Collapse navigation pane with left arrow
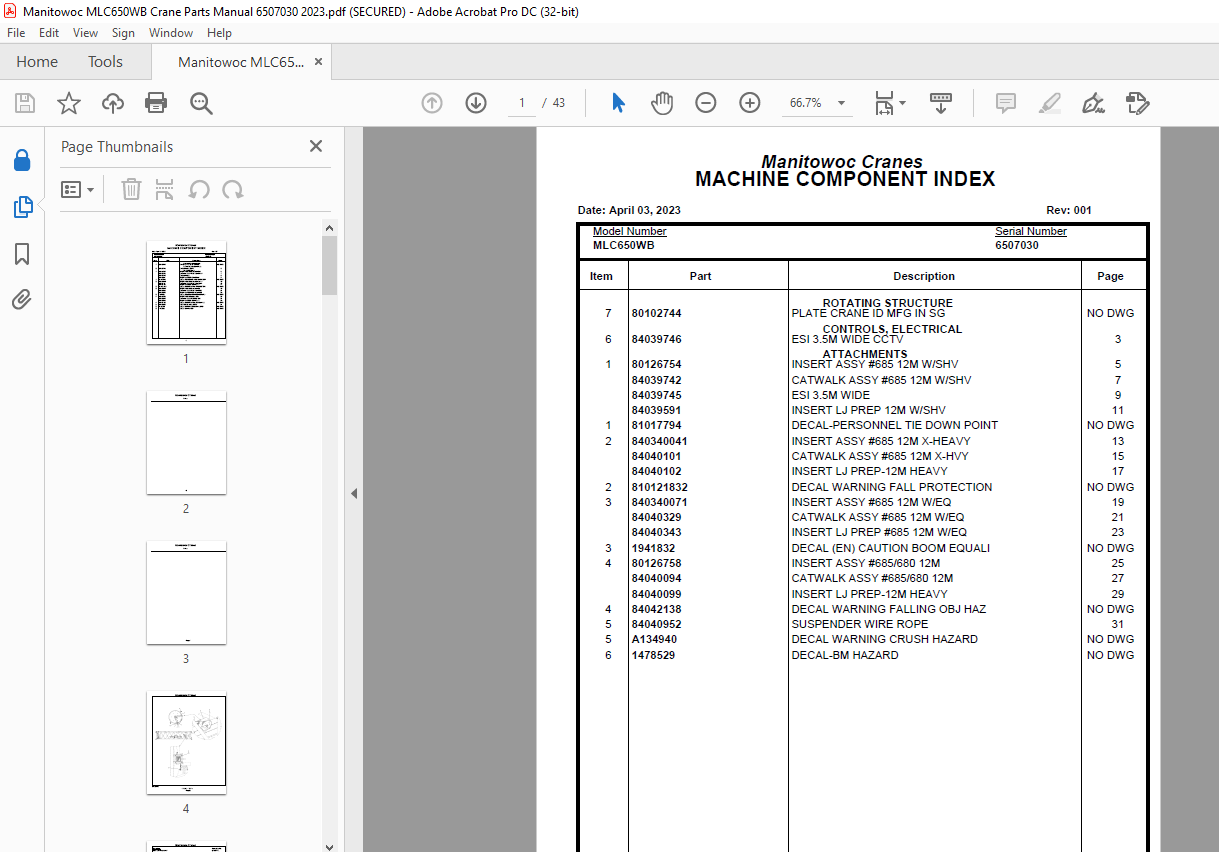The width and height of the screenshot is (1219, 852). pyautogui.click(x=352, y=493)
